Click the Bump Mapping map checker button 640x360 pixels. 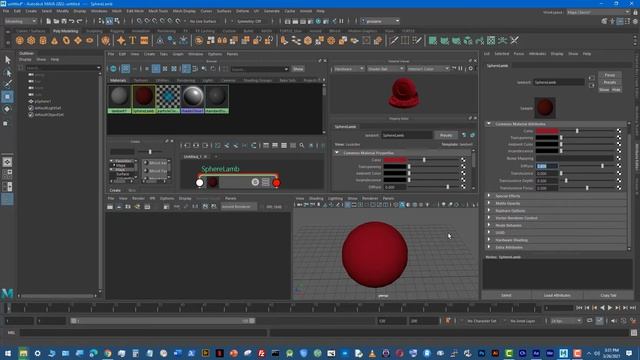point(619,158)
